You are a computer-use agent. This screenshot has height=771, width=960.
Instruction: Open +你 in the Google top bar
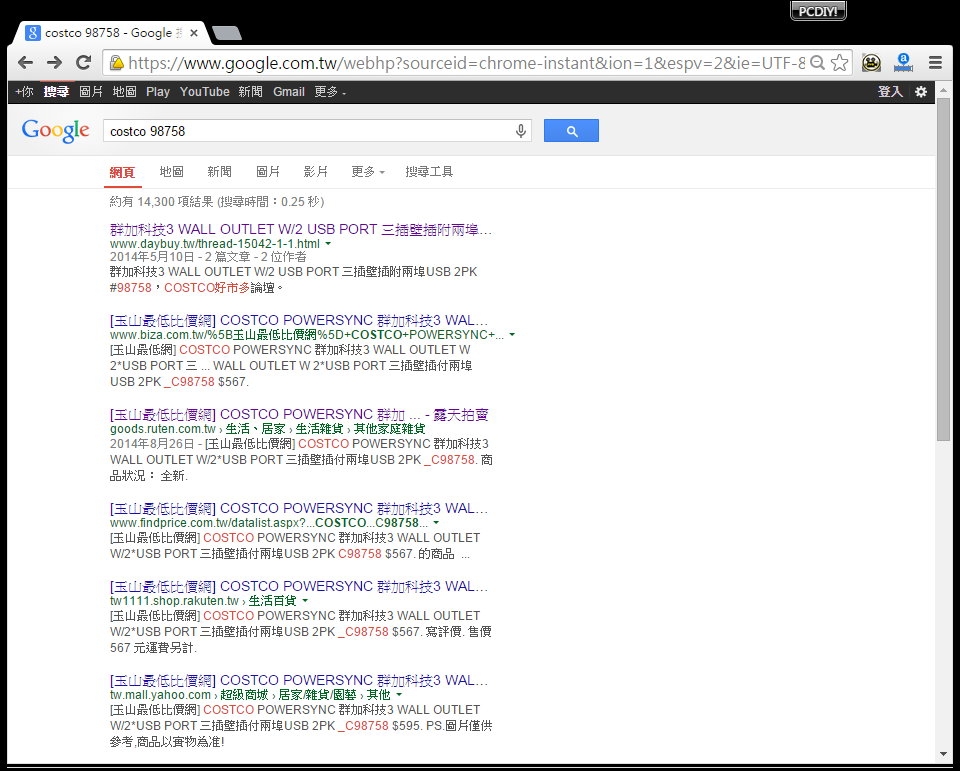point(24,92)
